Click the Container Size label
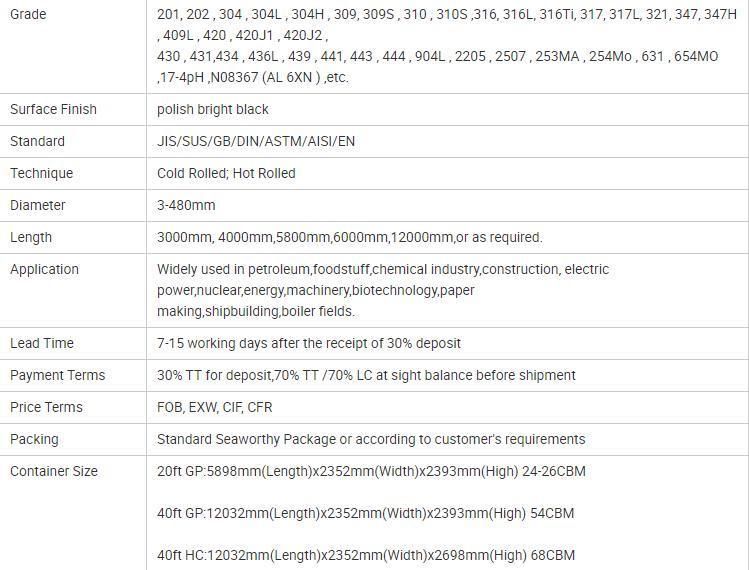The image size is (749, 570). (54, 472)
